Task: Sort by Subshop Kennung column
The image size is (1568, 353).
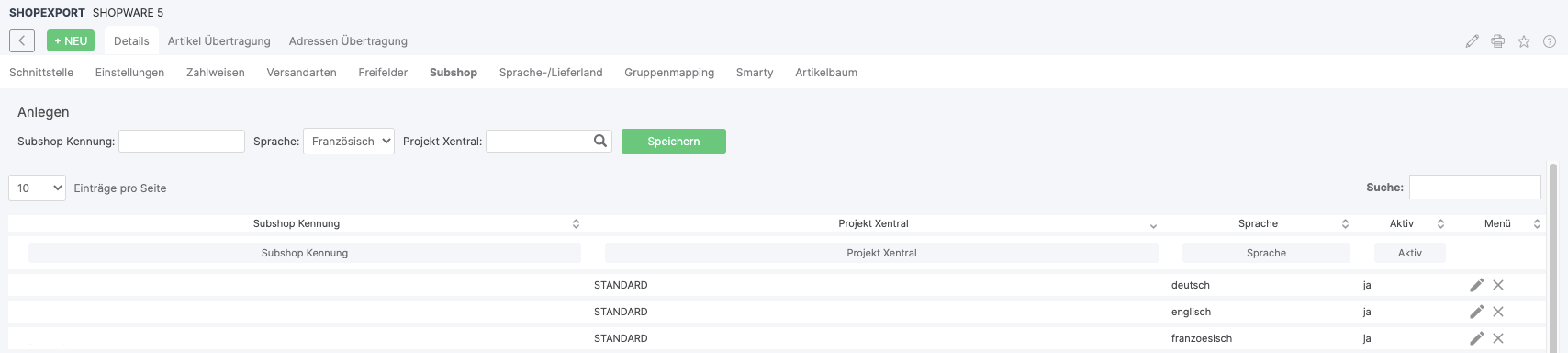Action: [x=297, y=223]
